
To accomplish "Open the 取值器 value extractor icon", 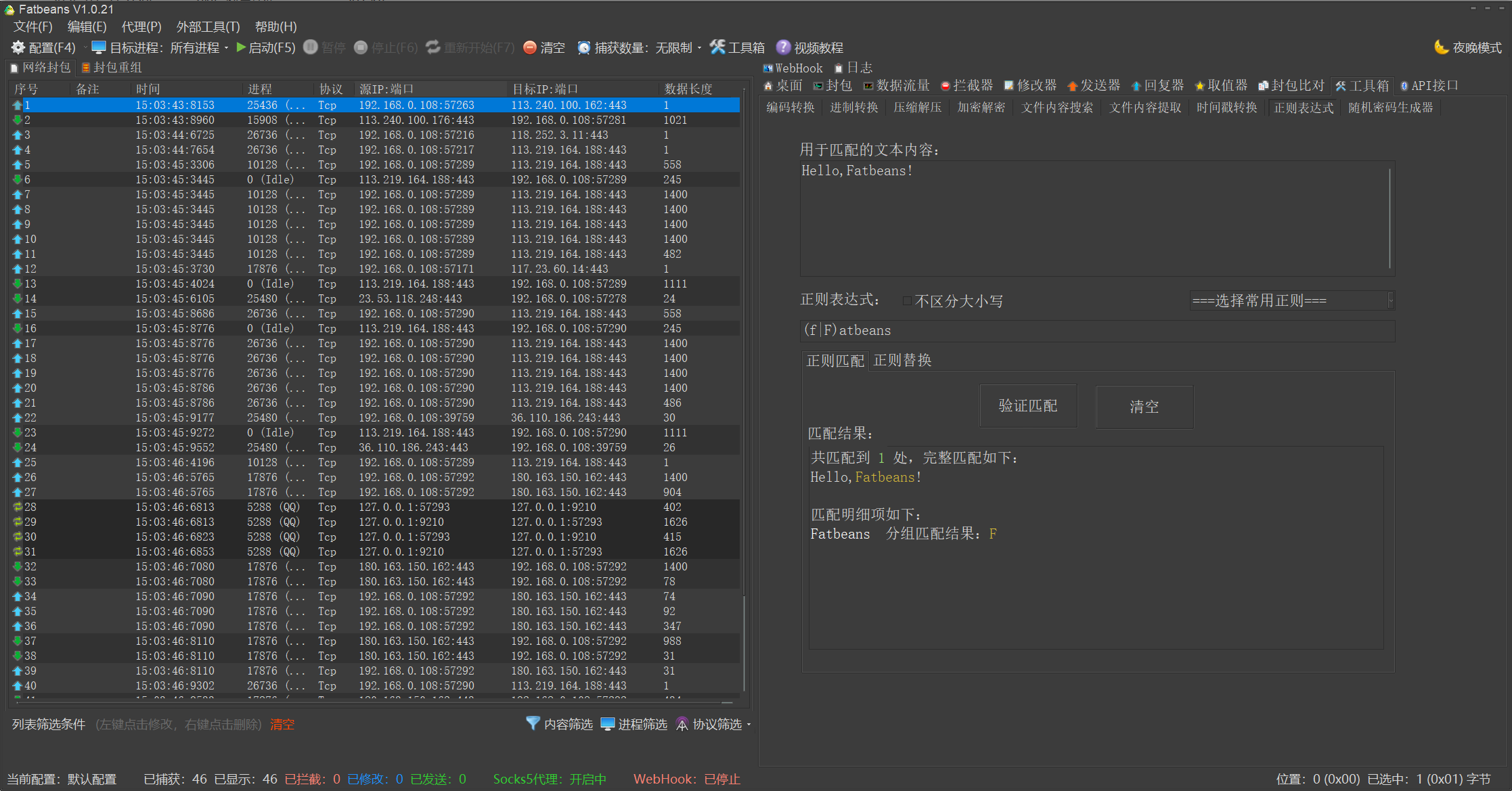I will click(1221, 85).
